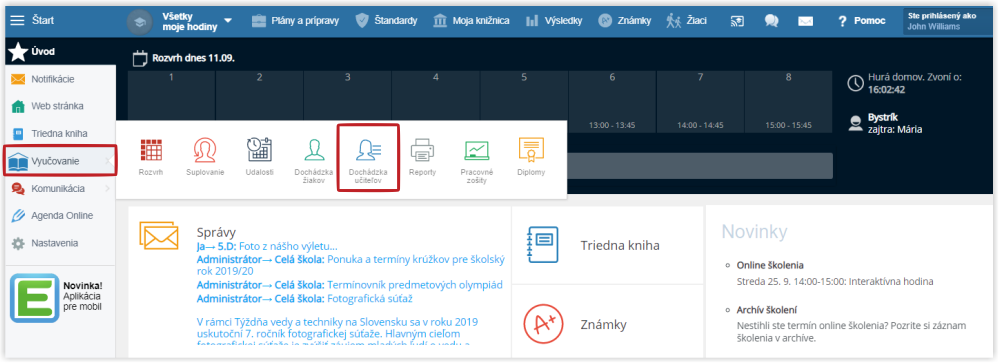The height and width of the screenshot is (363, 999).
Task: Open the chat bubbles icon
Action: (772, 21)
